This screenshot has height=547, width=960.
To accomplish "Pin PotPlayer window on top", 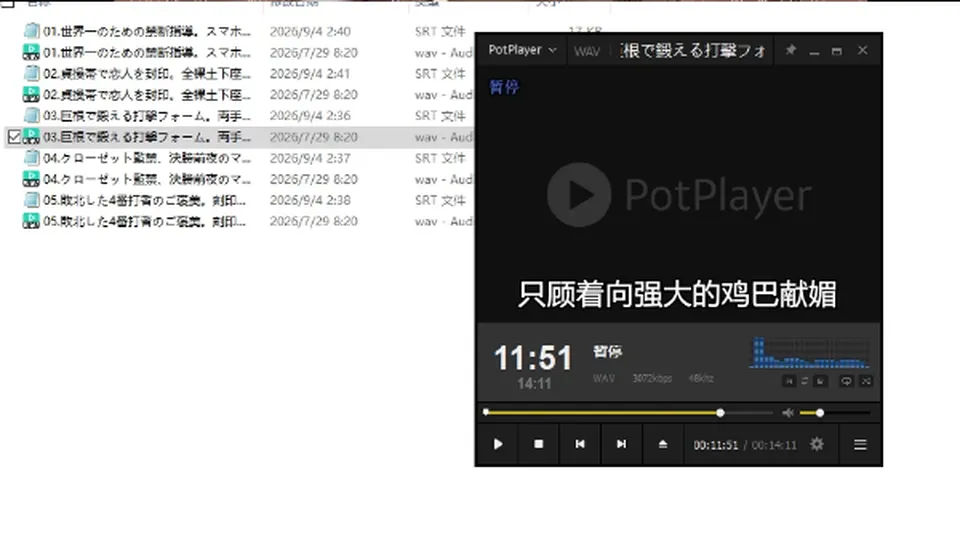I will click(790, 50).
